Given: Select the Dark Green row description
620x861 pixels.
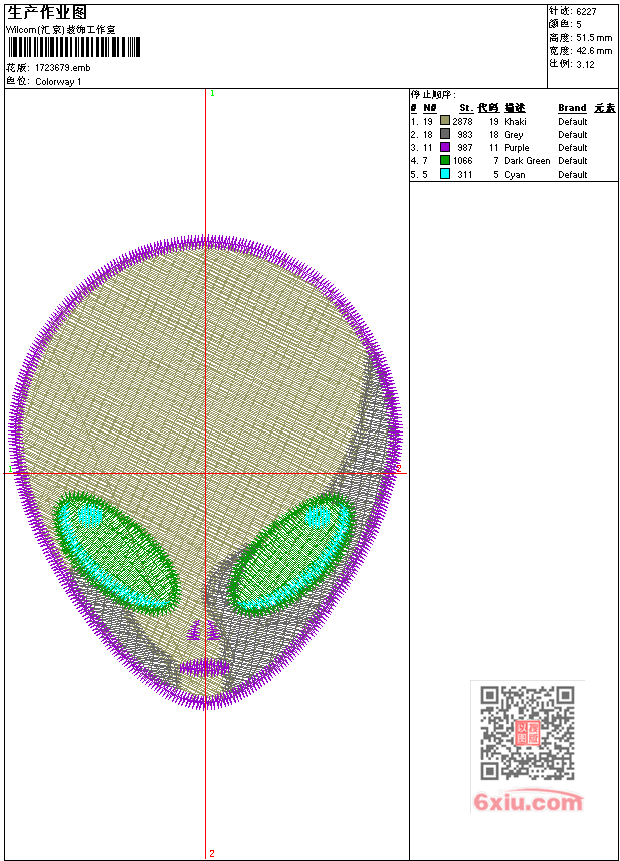Looking at the screenshot, I should 527,161.
